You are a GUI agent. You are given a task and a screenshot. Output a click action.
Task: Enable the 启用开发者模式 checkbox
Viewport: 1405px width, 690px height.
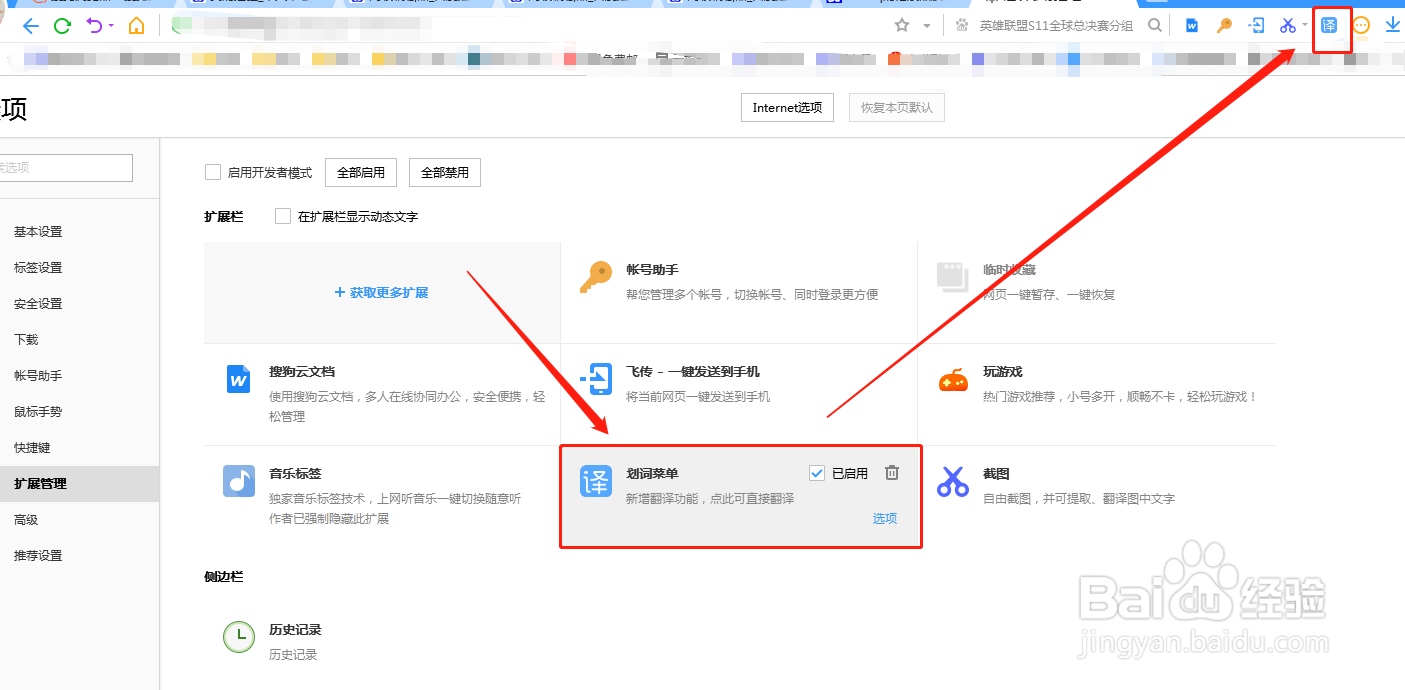[x=213, y=172]
